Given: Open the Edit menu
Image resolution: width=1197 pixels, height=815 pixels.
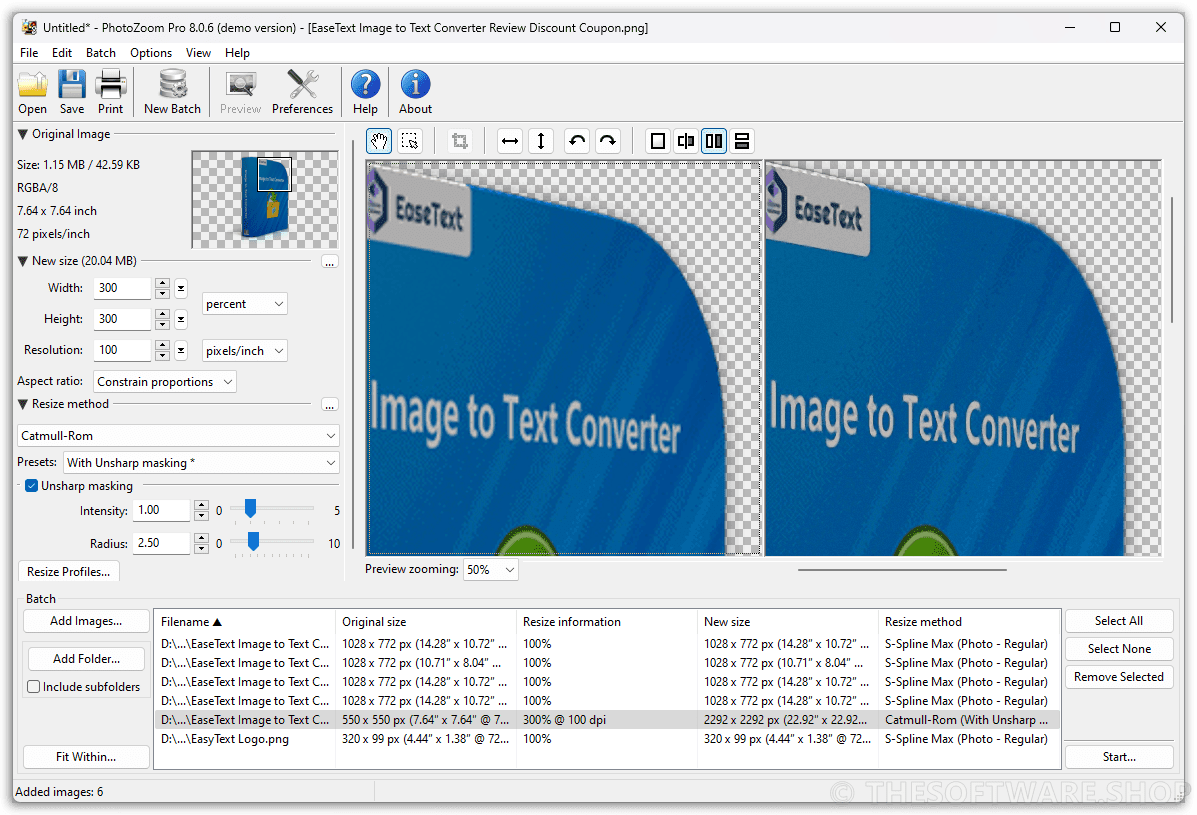Looking at the screenshot, I should pos(62,53).
